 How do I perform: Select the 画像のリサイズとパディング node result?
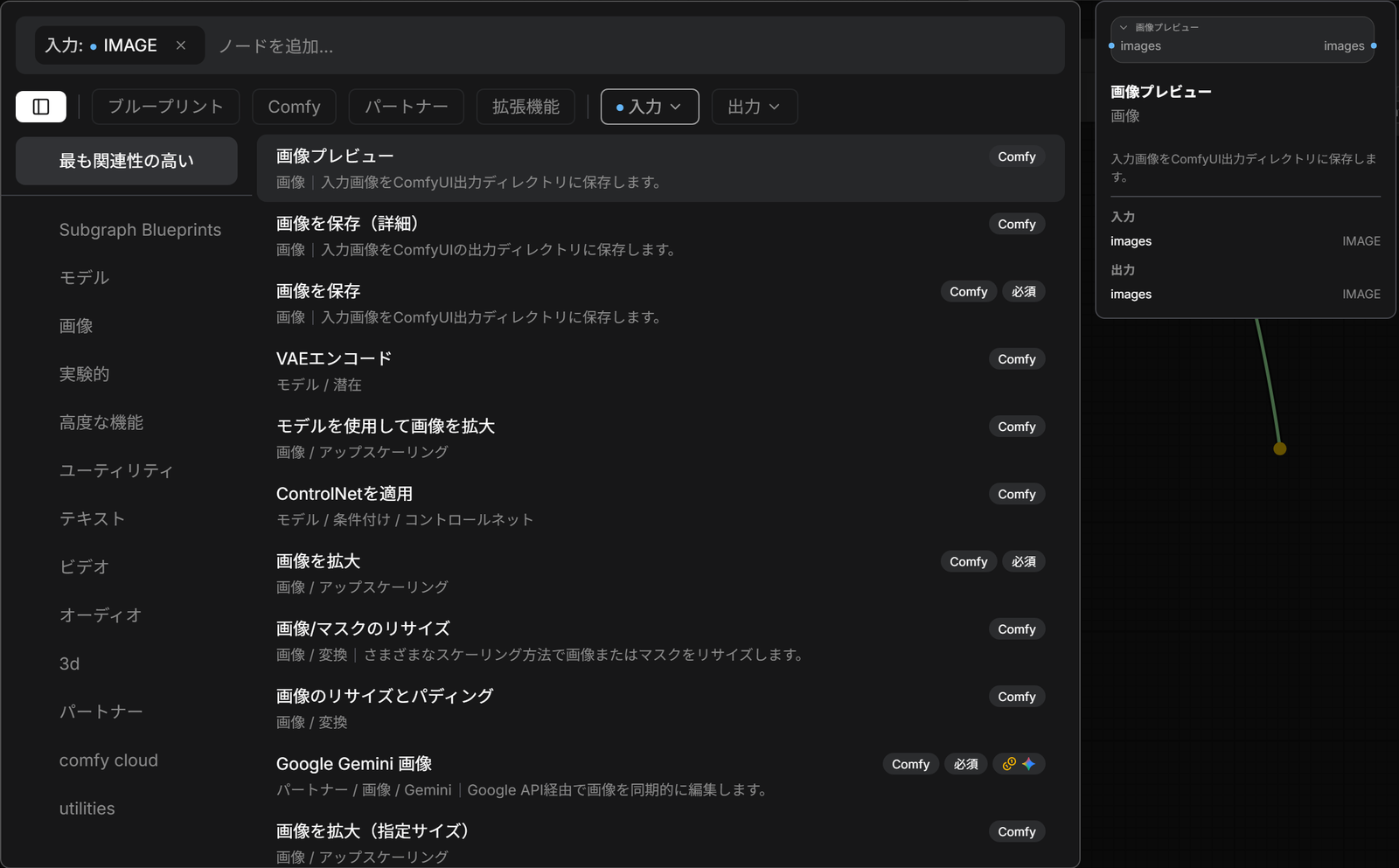pos(661,708)
